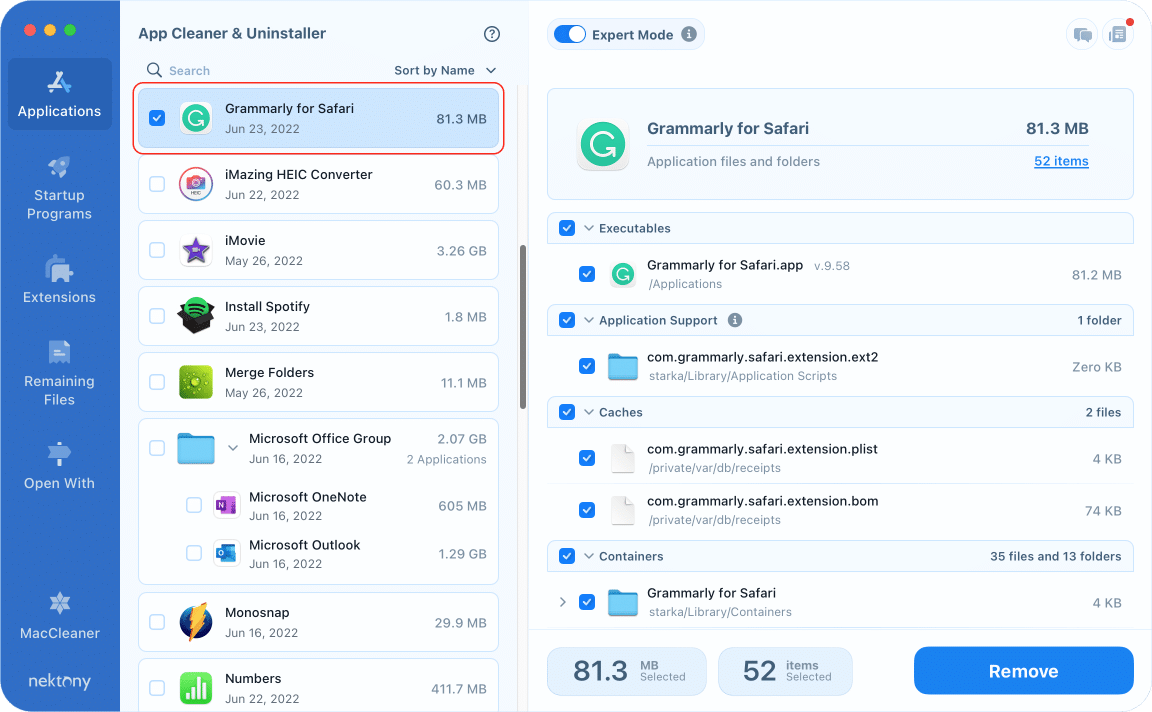Click the iMazing HEIC Converter icon
1152x712 pixels.
(196, 184)
